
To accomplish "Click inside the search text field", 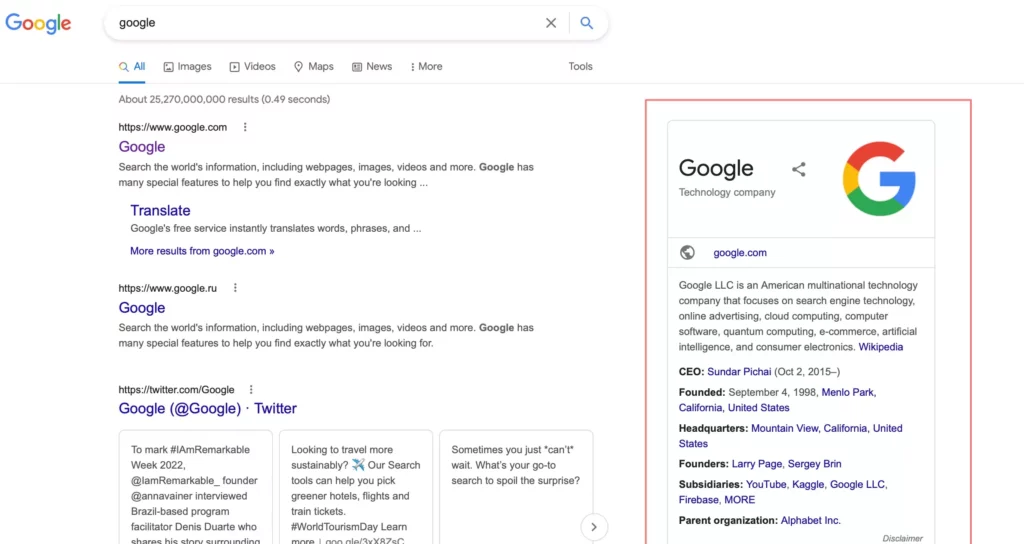I will 327,23.
